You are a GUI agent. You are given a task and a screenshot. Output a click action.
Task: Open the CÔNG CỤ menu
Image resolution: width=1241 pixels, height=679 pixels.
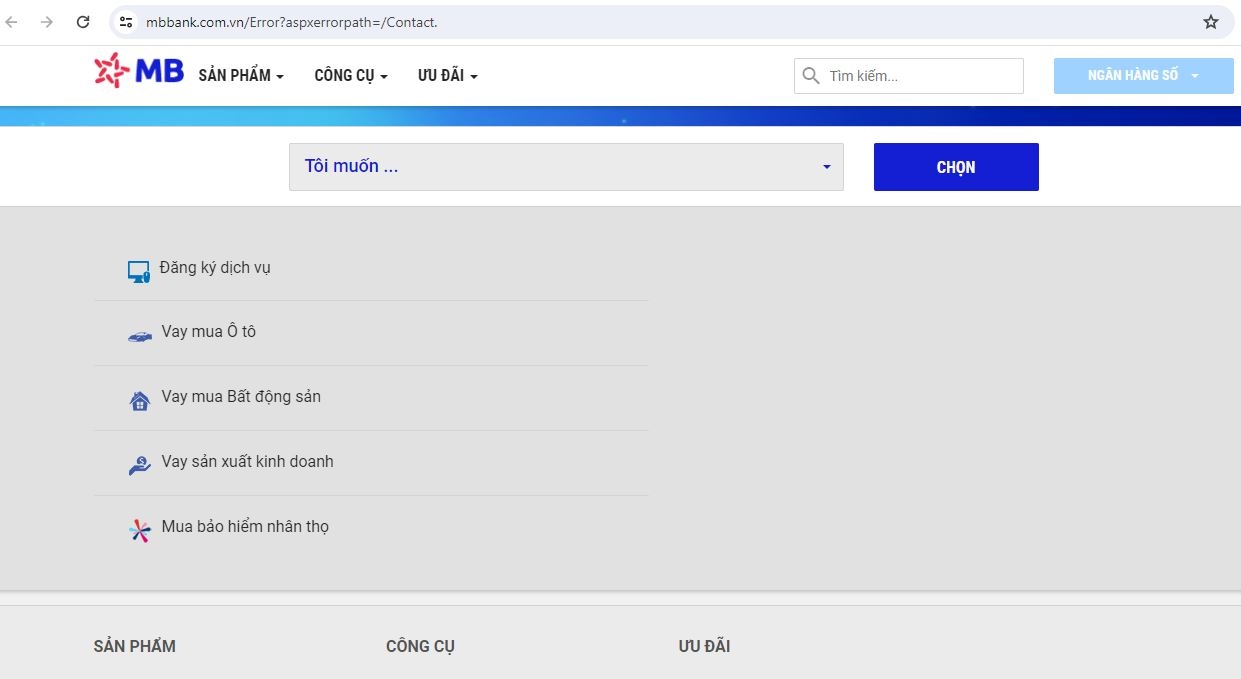(x=351, y=75)
